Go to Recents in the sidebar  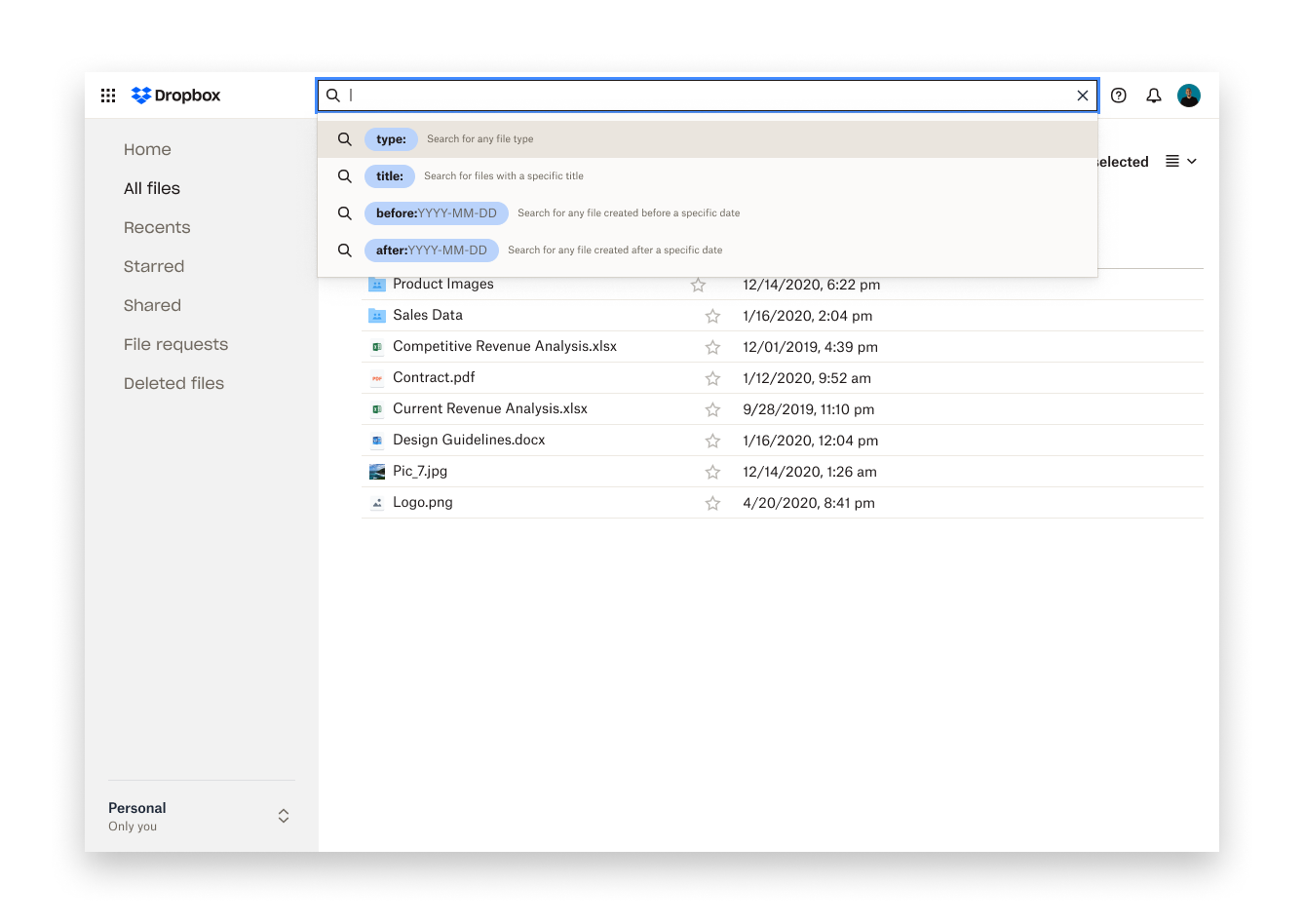(x=157, y=227)
